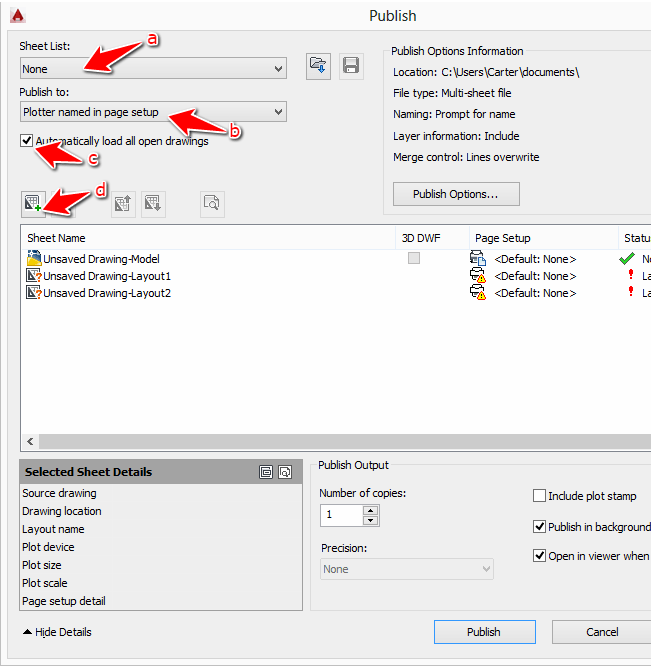Uncheck Open in viewer when done

click(x=539, y=556)
